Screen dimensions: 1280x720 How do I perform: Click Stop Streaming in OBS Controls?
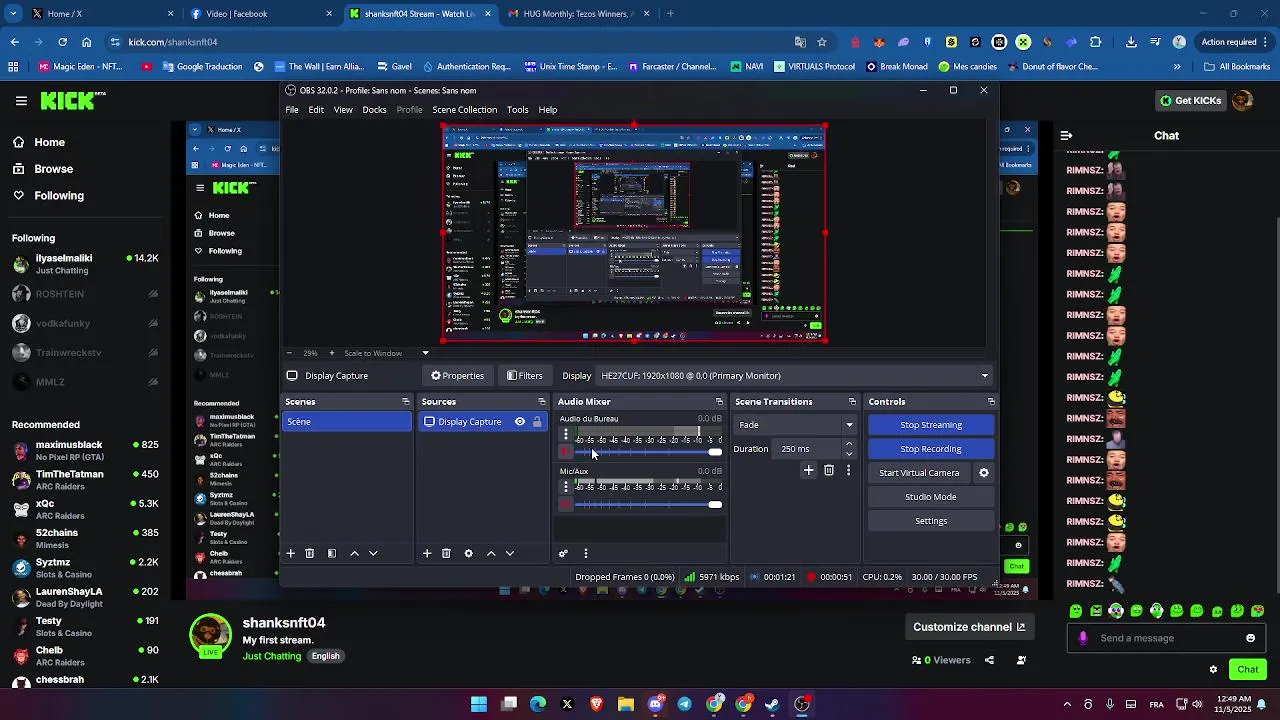coord(931,425)
